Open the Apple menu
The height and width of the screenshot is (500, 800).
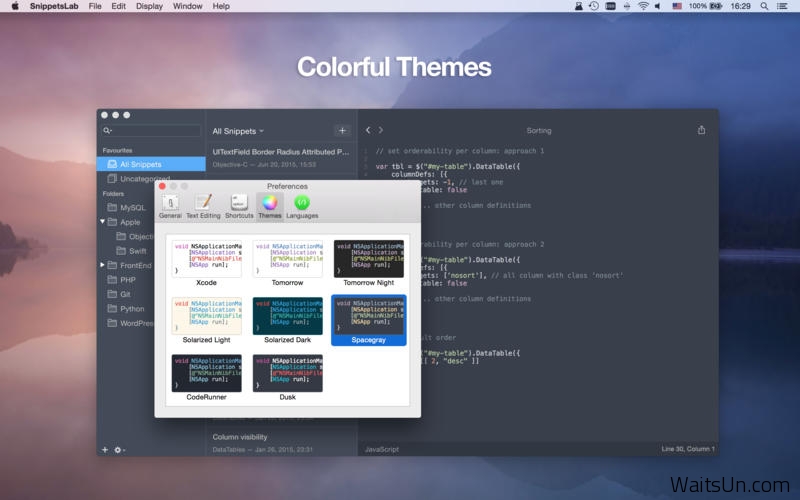[15, 6]
